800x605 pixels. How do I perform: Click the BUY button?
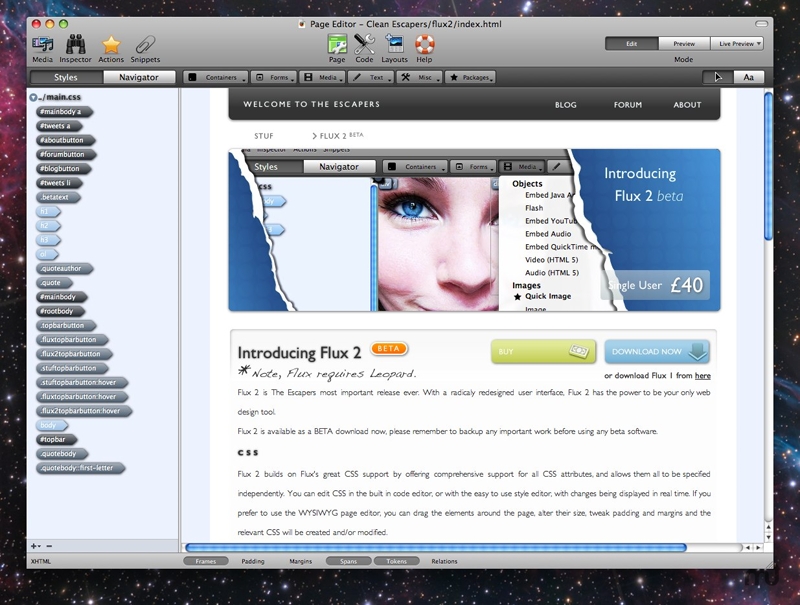[543, 351]
